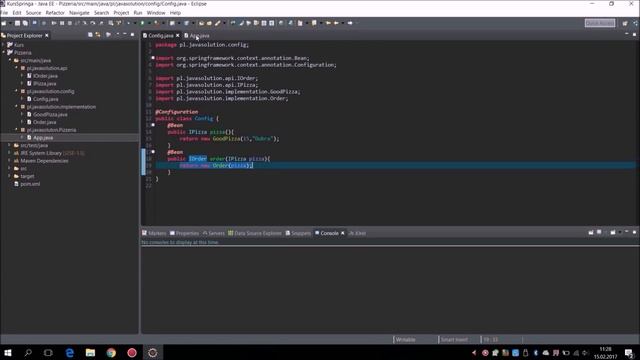Open Microsoft Edge from the taskbar

tap(70, 353)
